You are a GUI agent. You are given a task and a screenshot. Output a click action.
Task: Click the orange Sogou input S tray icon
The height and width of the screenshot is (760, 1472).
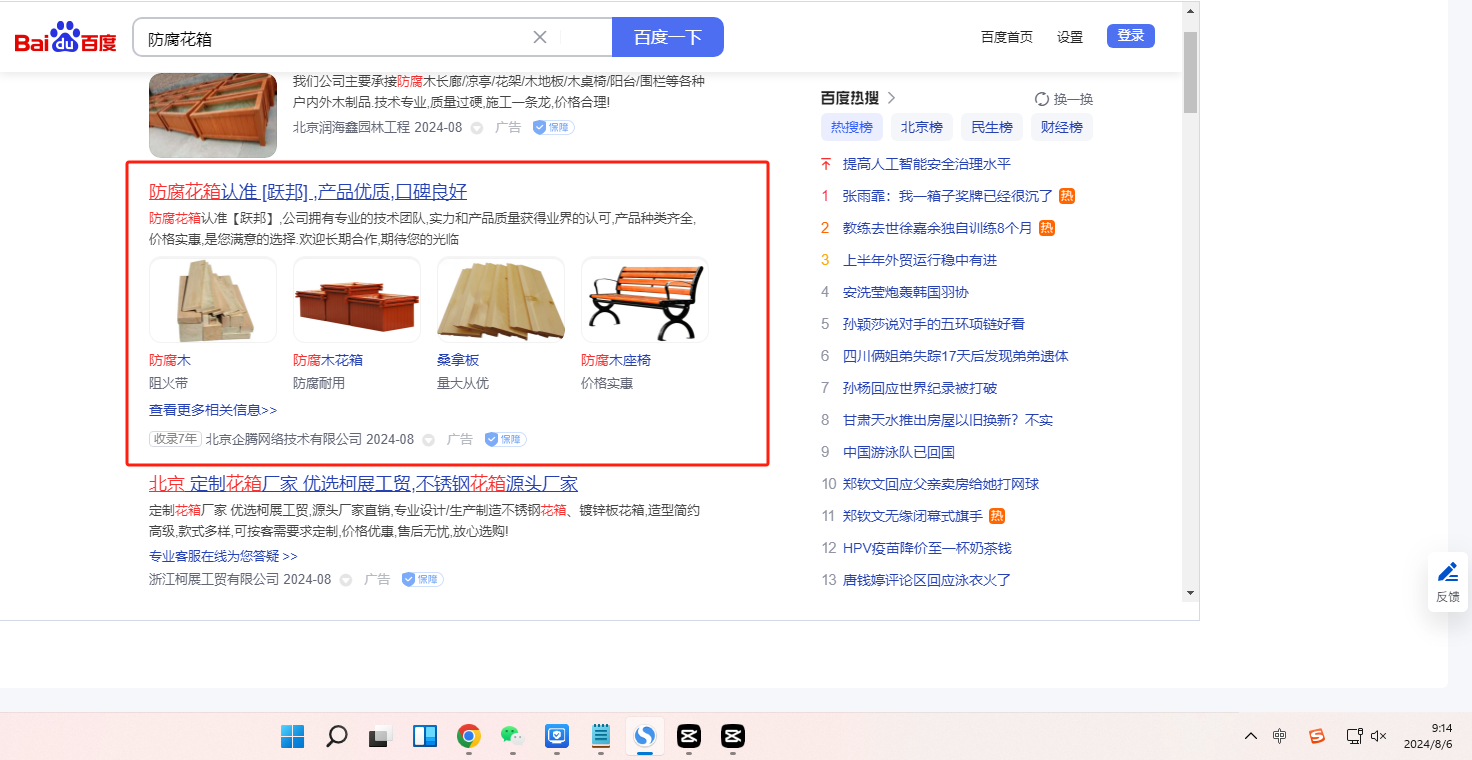point(1317,736)
